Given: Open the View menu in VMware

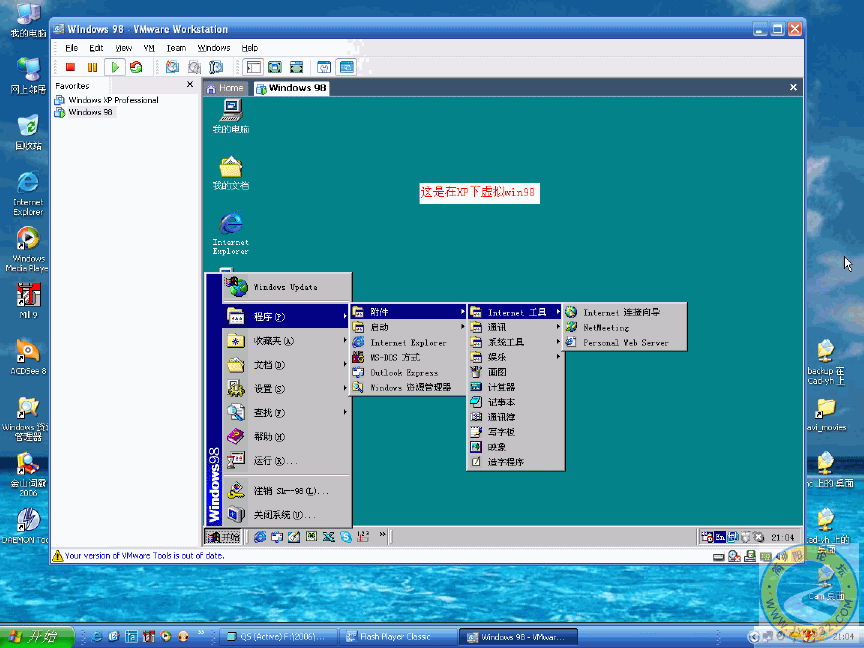Looking at the screenshot, I should [123, 48].
